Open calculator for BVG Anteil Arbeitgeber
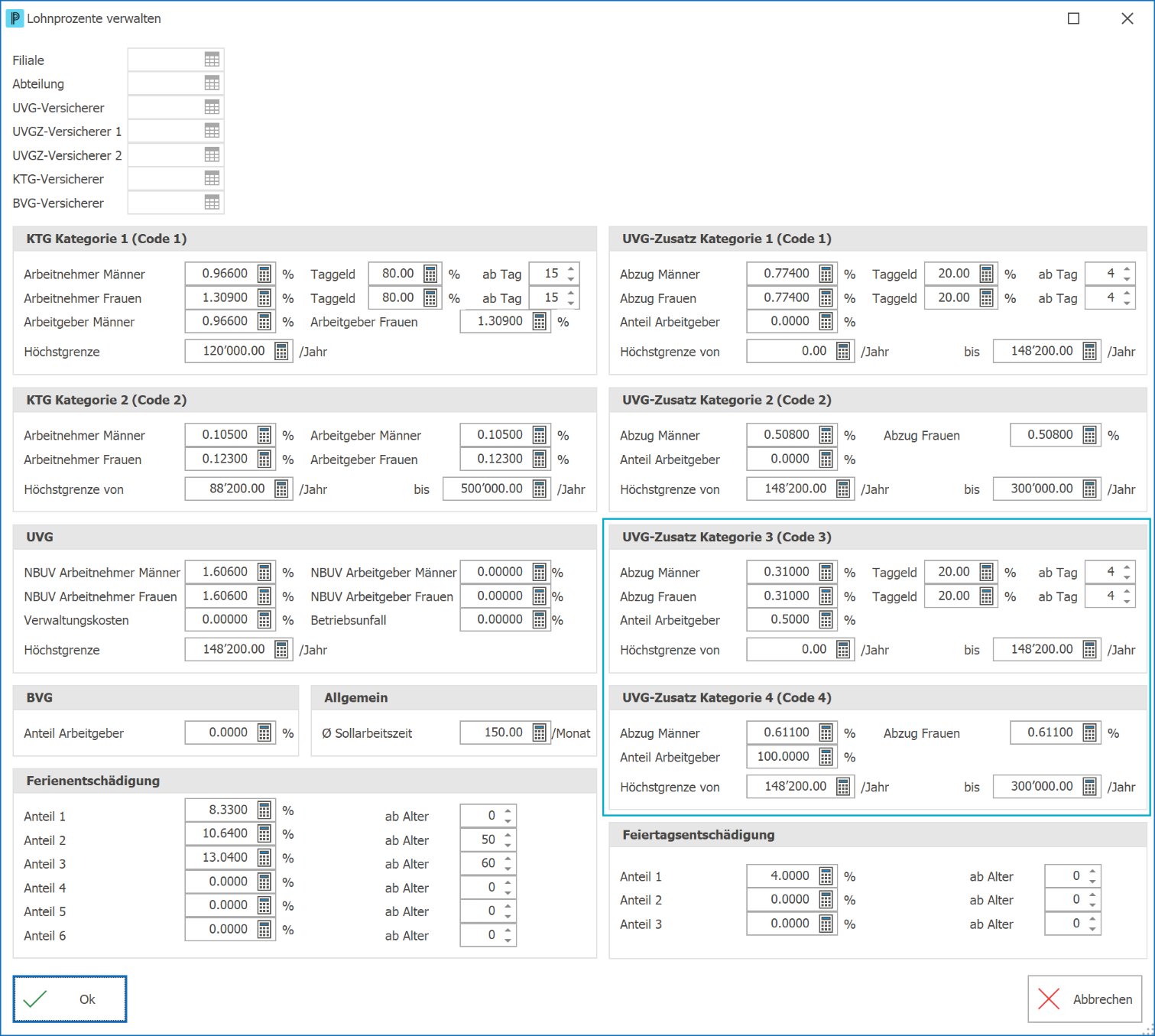 tap(264, 732)
